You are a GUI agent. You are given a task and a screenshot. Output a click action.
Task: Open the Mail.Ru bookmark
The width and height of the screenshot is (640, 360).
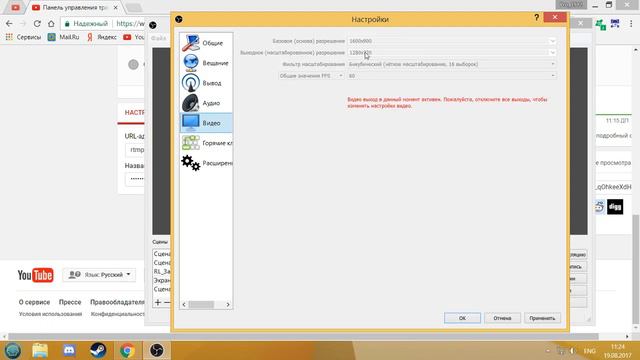64,37
